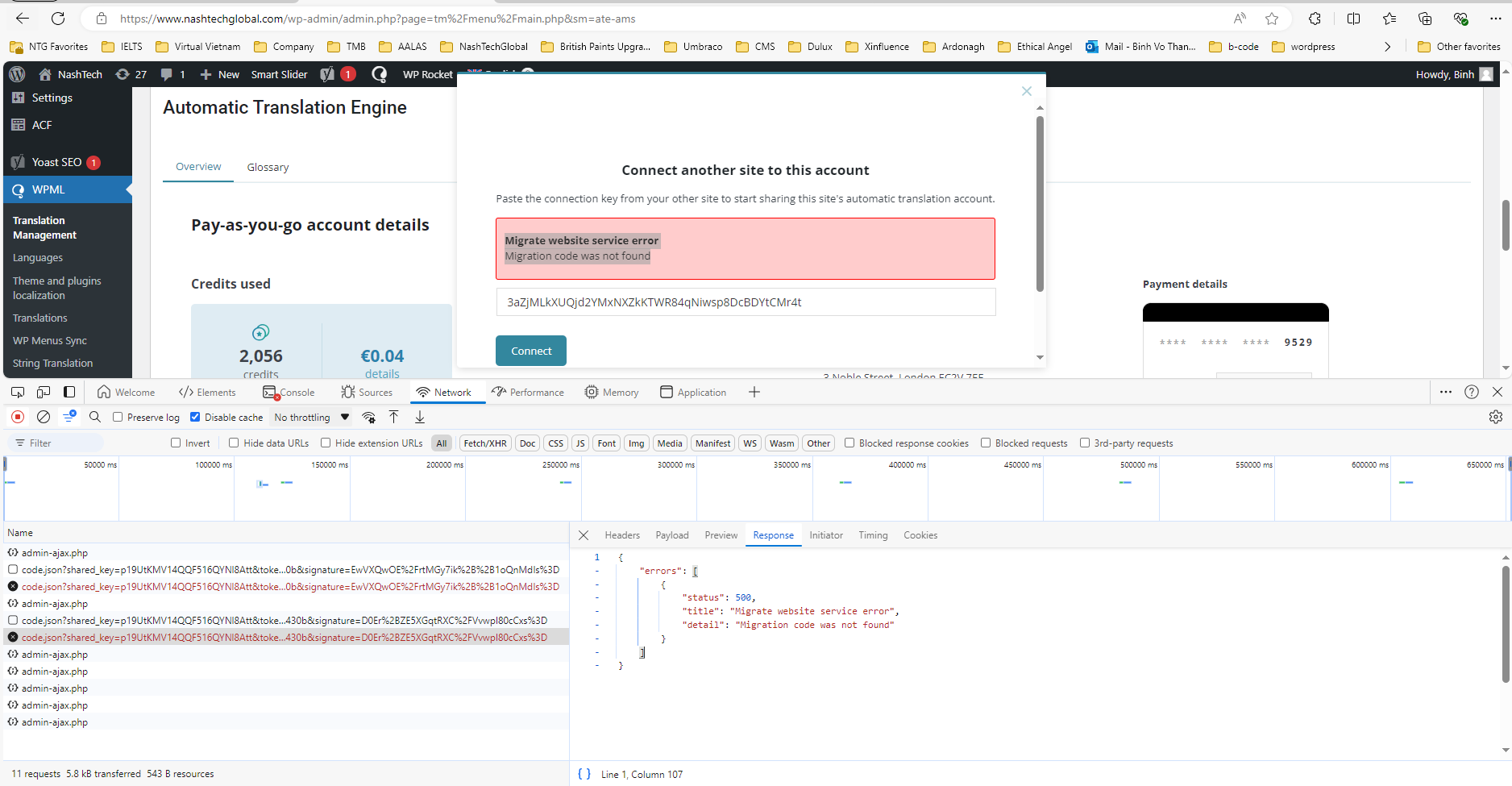Image resolution: width=1512 pixels, height=786 pixels.
Task: Open the Network settings gear
Action: tap(1496, 417)
